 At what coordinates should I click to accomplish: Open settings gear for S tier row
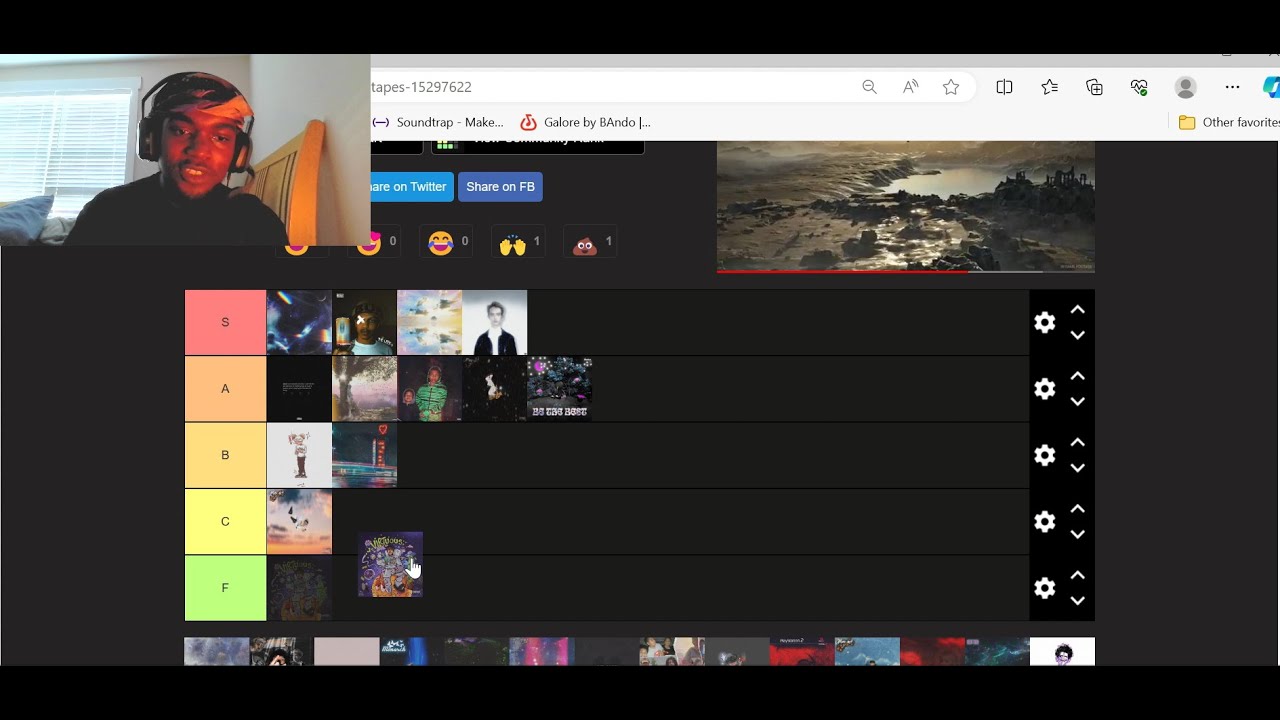pos(1045,322)
